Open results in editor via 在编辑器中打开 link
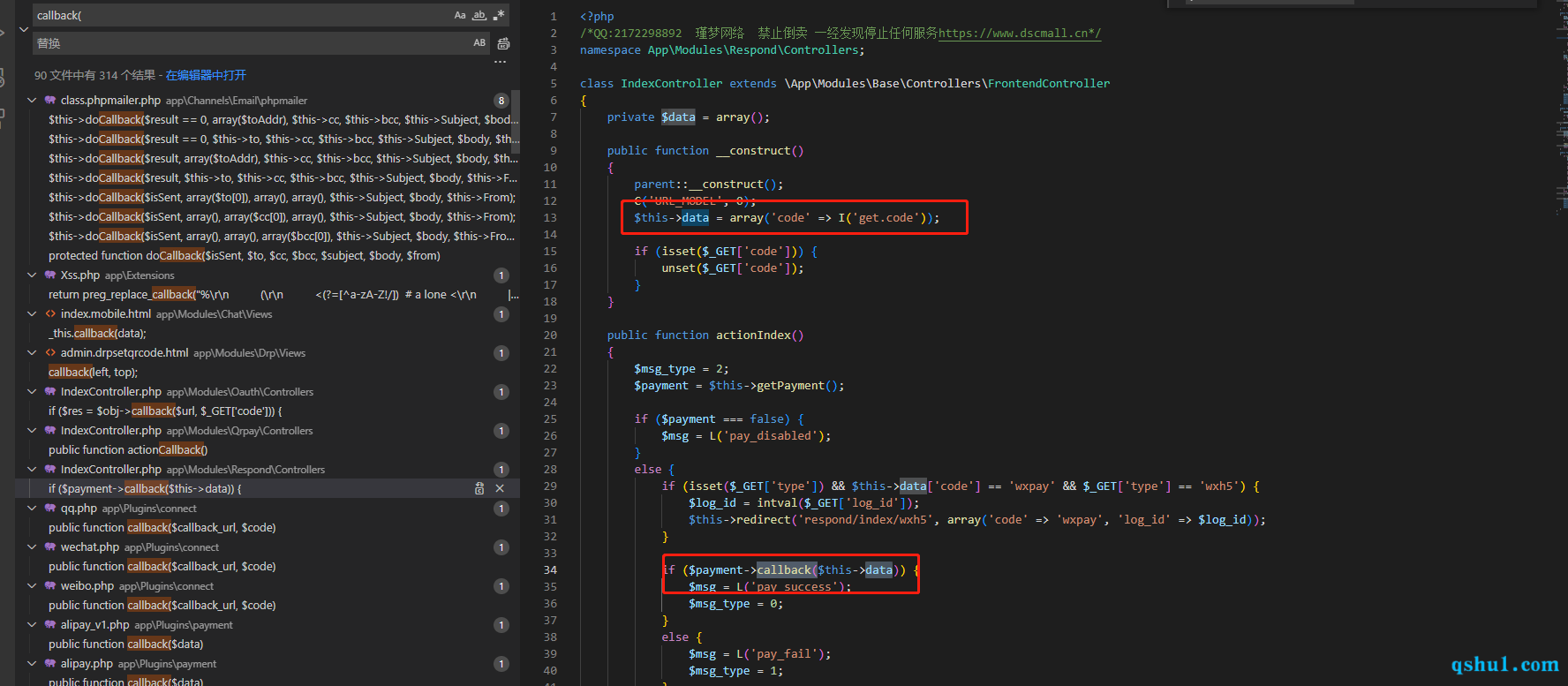 point(206,75)
